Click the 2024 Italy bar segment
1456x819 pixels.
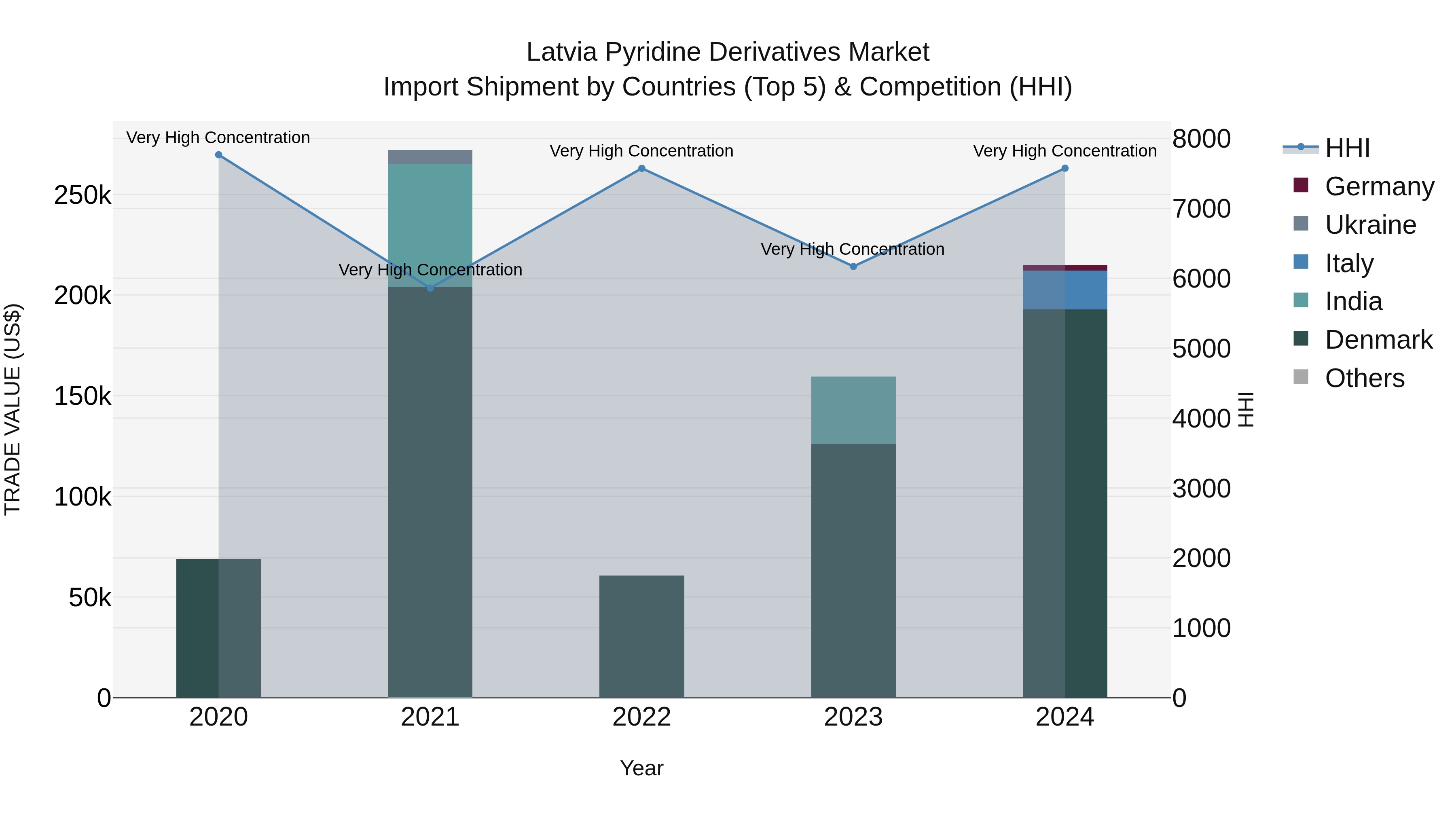pyautogui.click(x=1065, y=290)
